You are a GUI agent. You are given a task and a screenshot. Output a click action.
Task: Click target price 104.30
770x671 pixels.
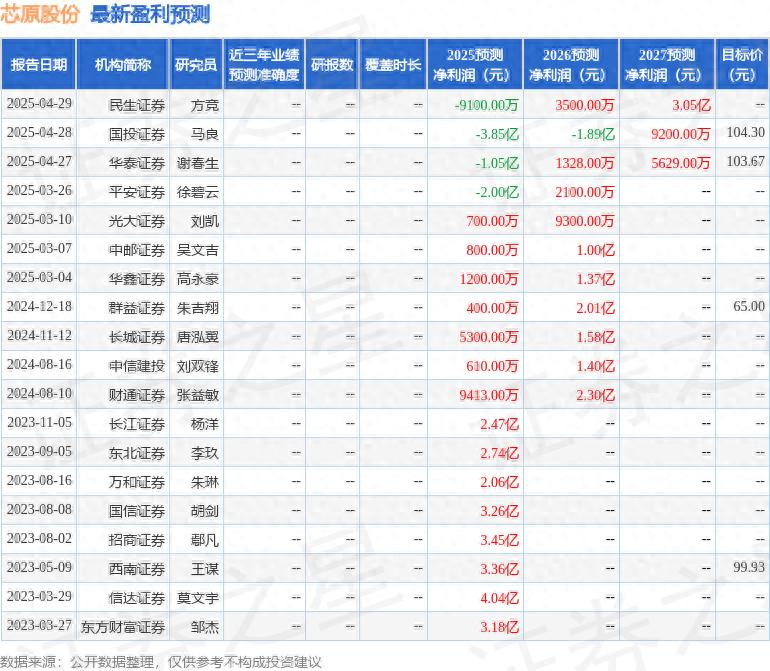(745, 133)
